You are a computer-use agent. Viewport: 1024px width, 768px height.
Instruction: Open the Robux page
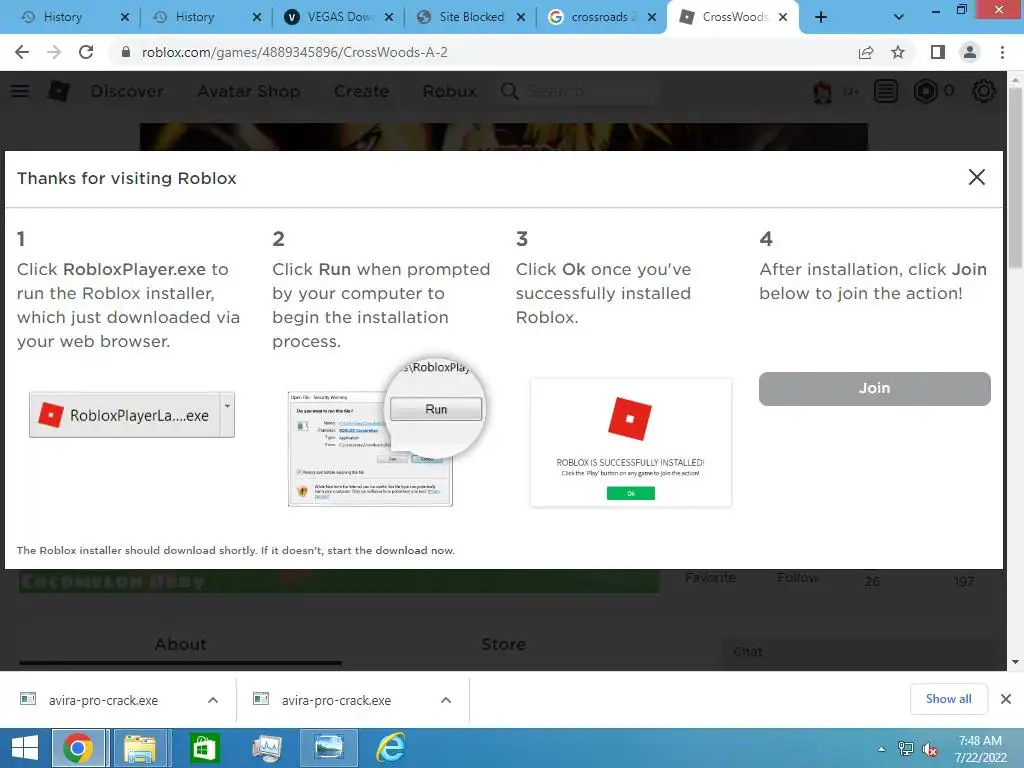[x=449, y=91]
